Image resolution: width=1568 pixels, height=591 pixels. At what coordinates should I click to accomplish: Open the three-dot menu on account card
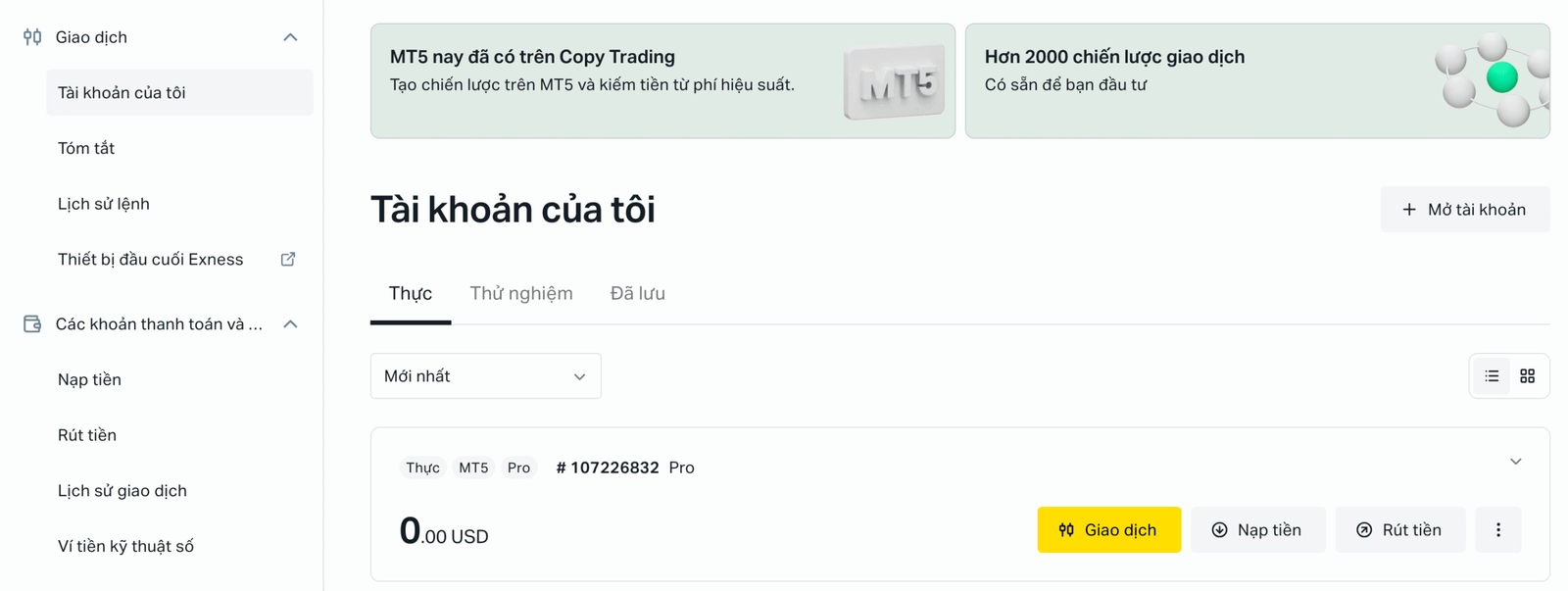[x=1497, y=529]
